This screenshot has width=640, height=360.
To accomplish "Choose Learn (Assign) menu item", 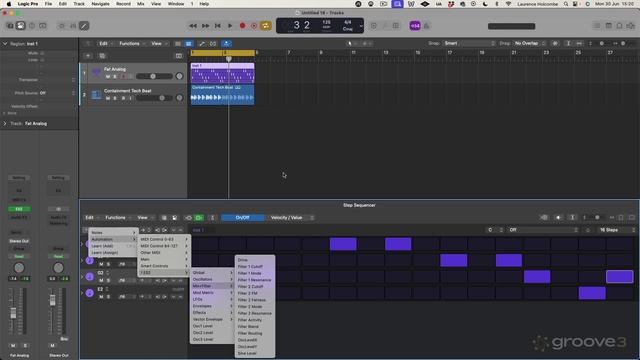I will click(113, 253).
